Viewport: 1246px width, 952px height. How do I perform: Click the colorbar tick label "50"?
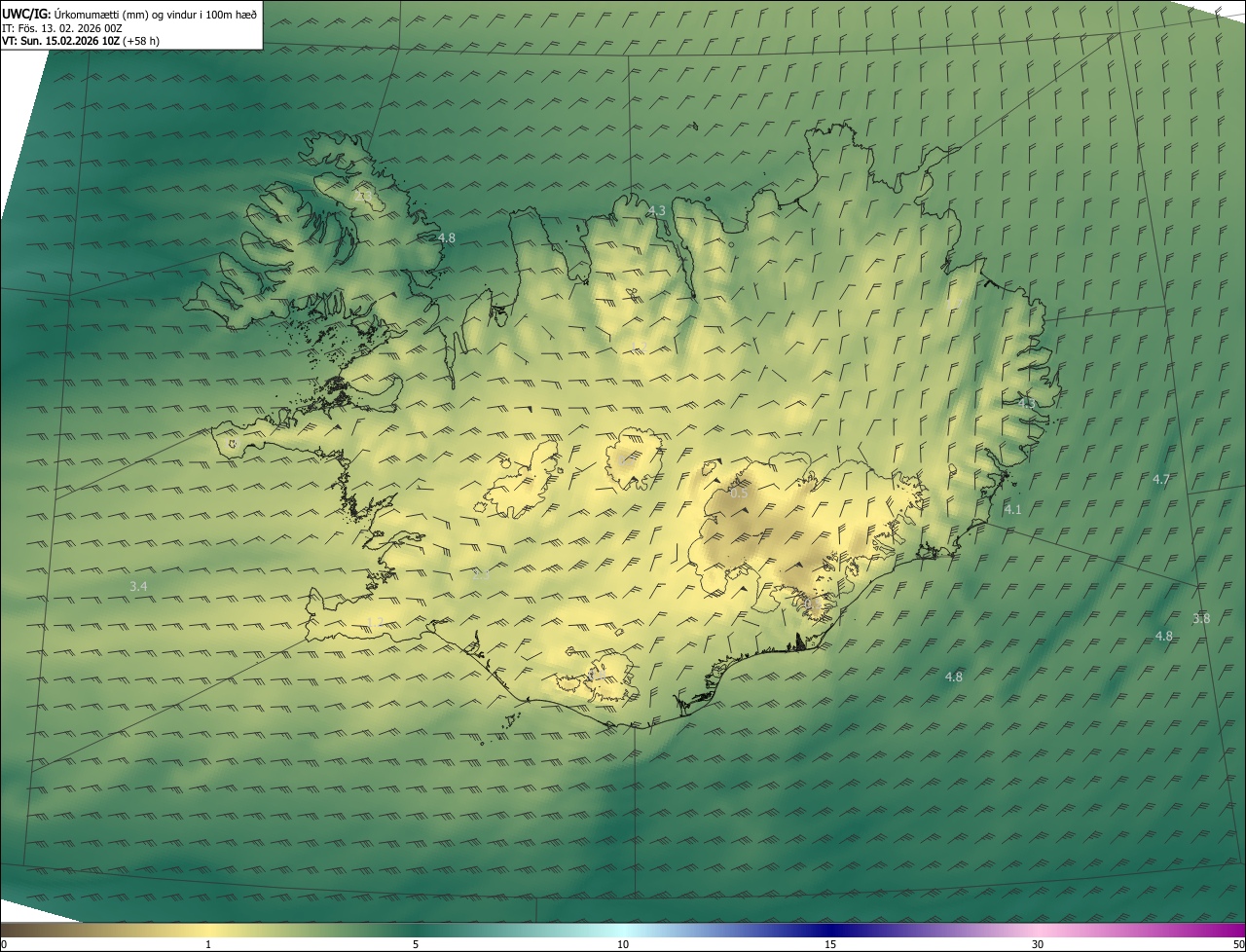1238,944
